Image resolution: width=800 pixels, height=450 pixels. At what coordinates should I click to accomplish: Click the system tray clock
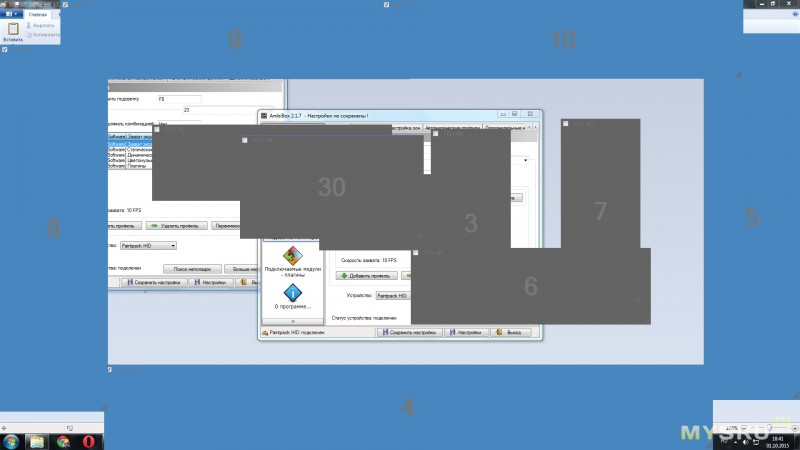click(778, 442)
